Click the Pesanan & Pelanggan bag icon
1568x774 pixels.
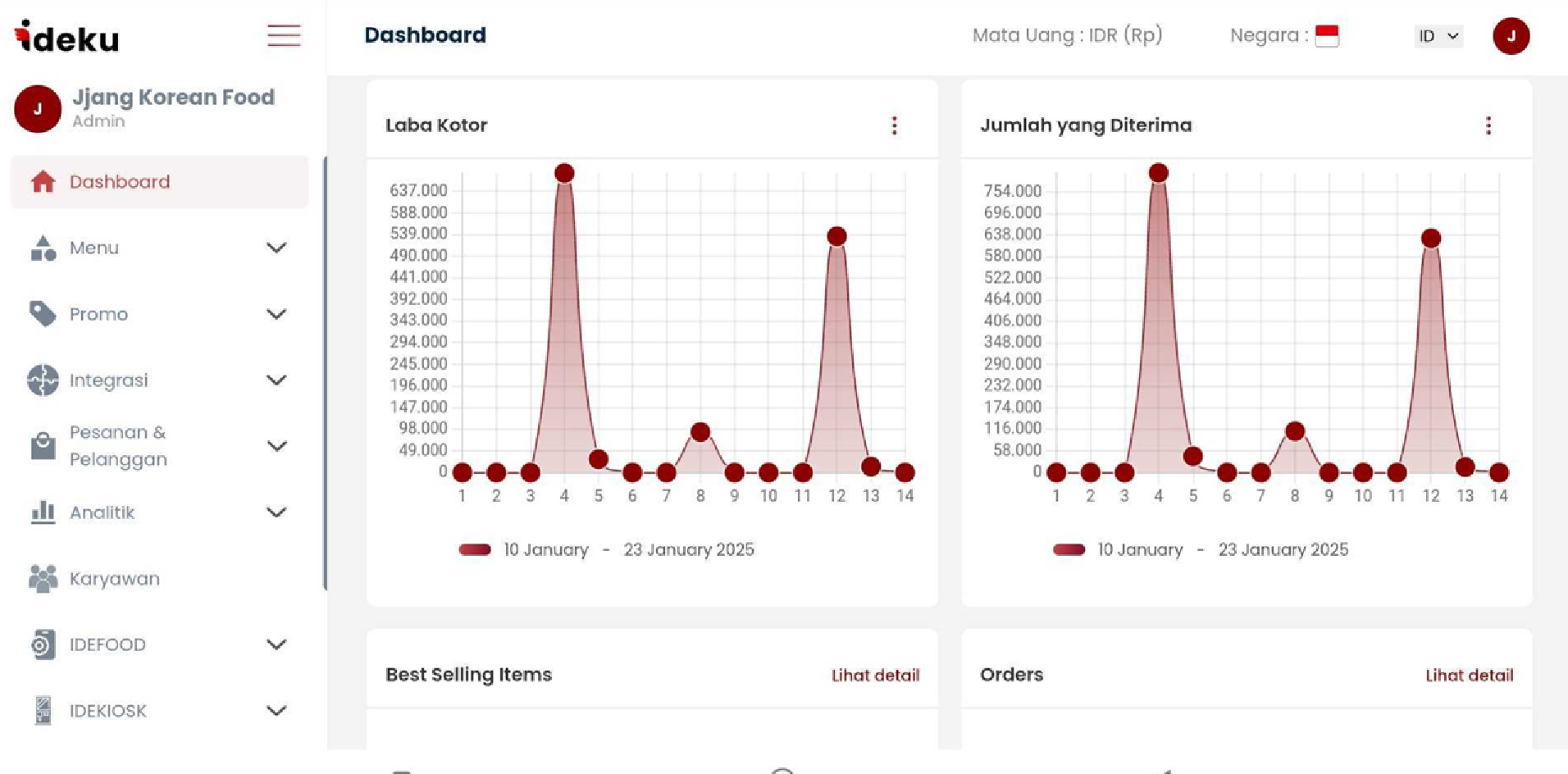coord(43,445)
